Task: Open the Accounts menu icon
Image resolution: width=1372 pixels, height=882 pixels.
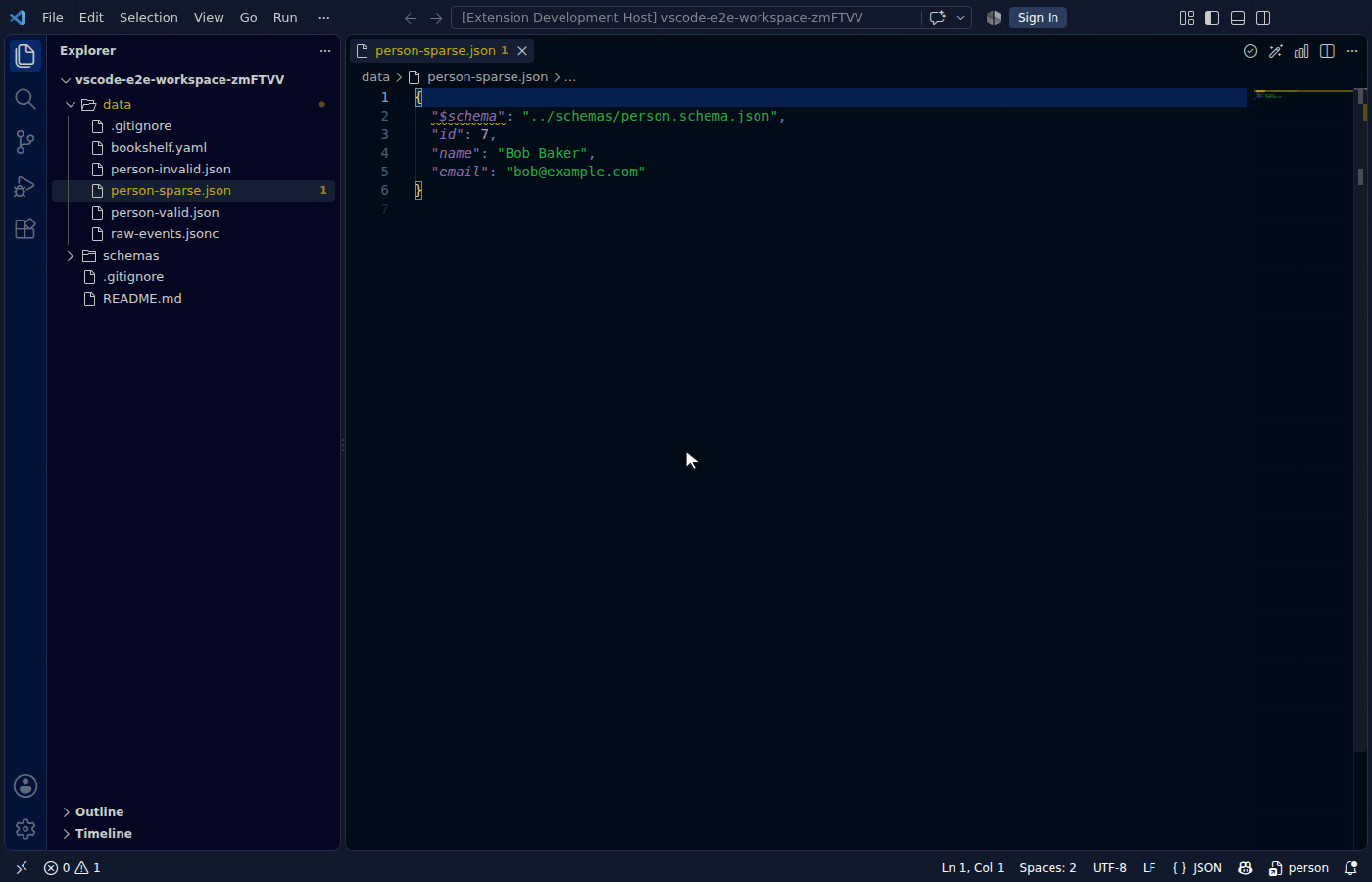Action: (x=25, y=786)
